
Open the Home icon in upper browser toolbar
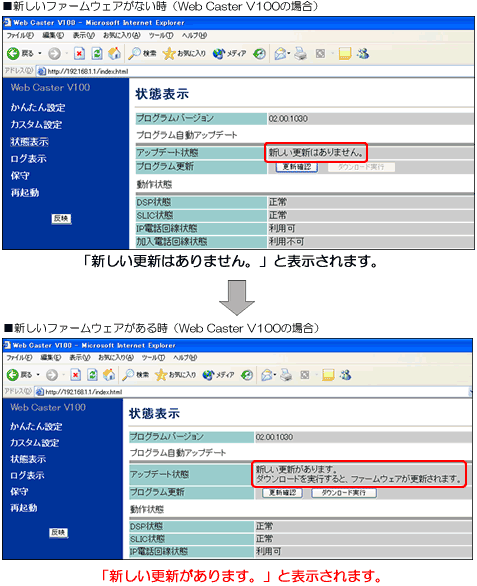pyautogui.click(x=114, y=53)
